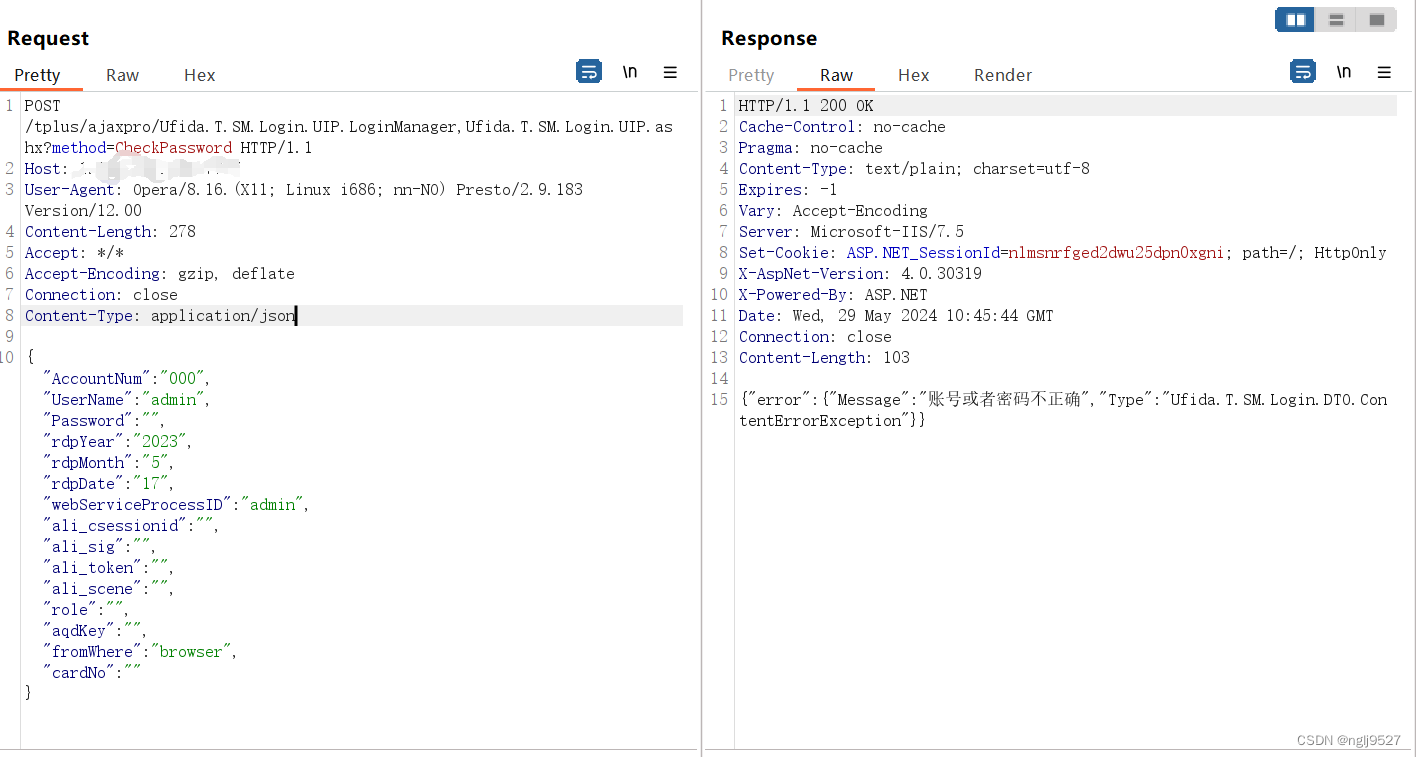The width and height of the screenshot is (1416, 757).
Task: Toggle word wrap icon in Request panel
Action: [x=589, y=72]
